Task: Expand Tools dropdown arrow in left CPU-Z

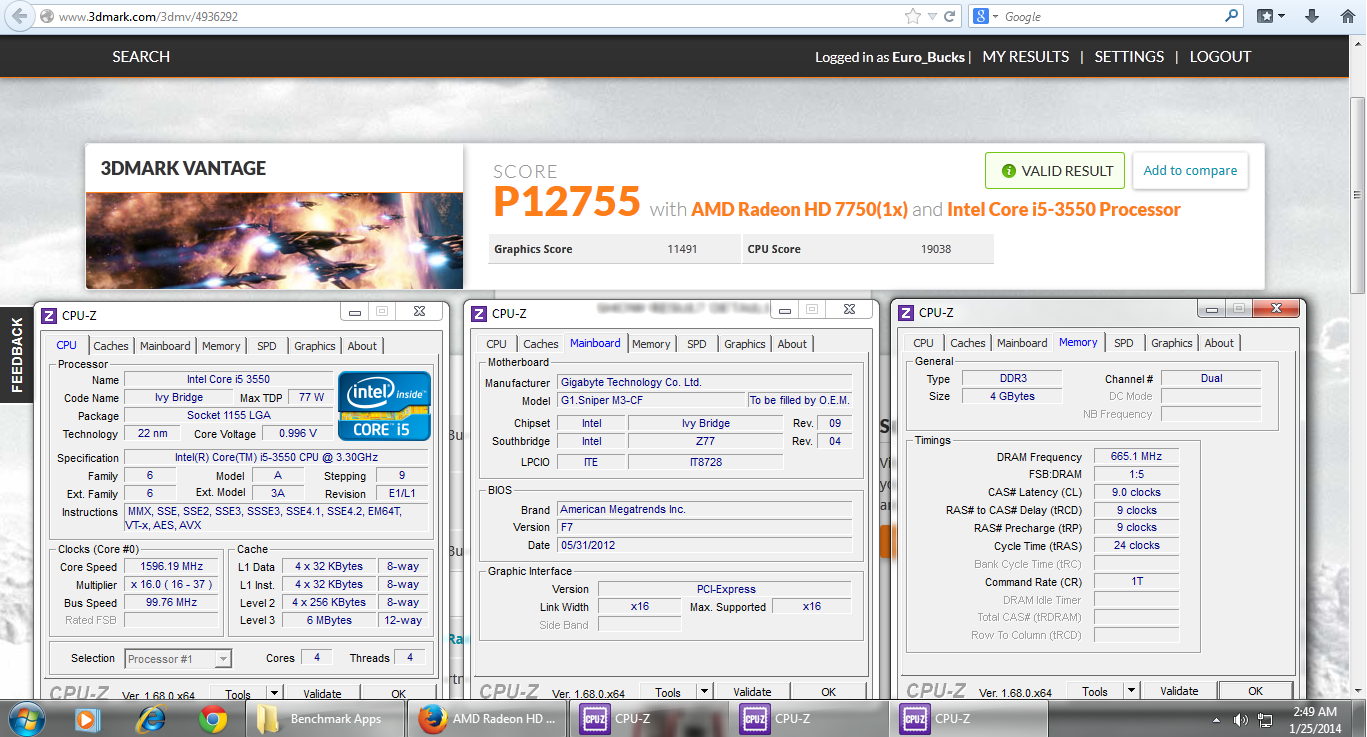Action: 275,693
